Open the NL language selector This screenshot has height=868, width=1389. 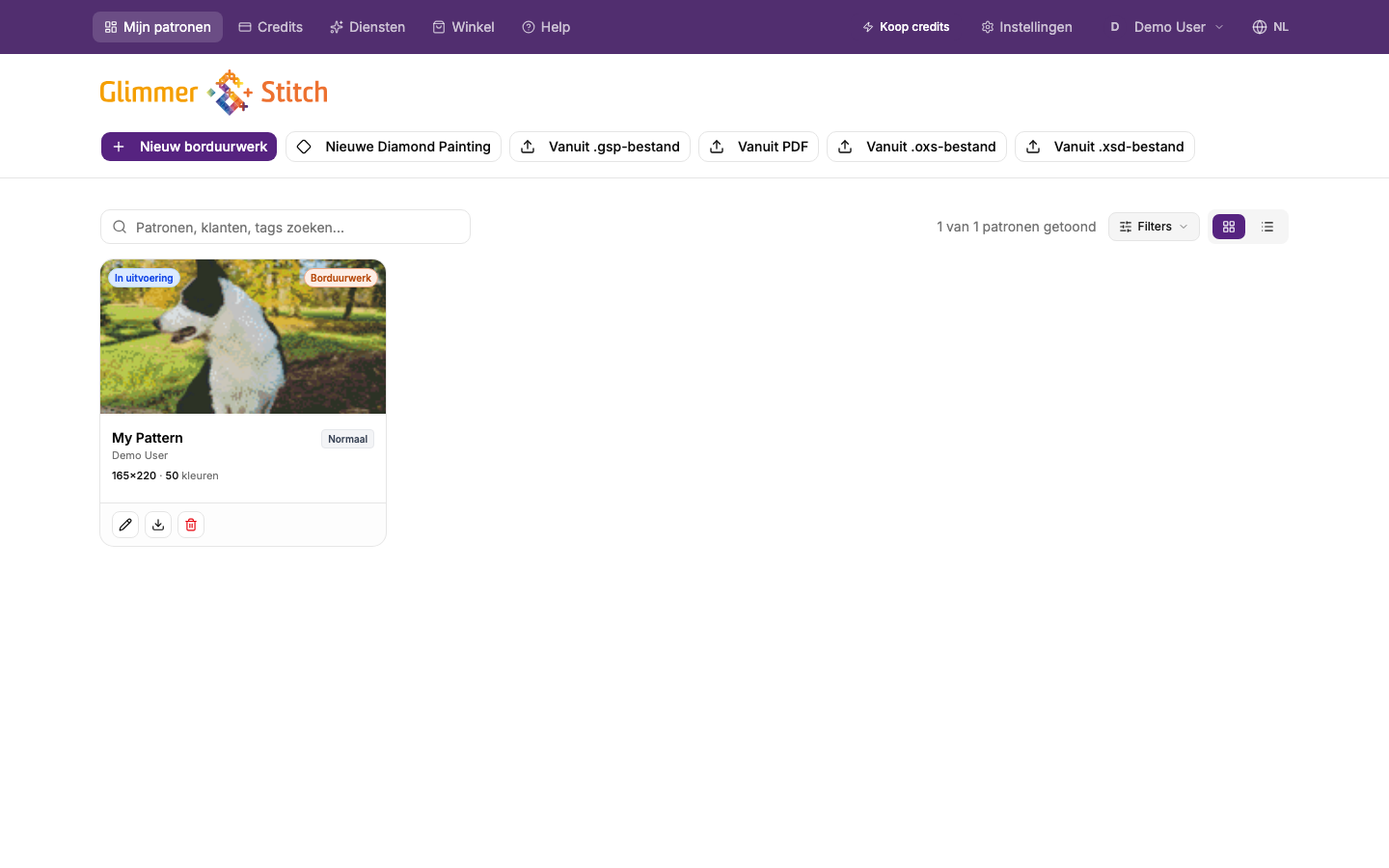click(x=1270, y=27)
